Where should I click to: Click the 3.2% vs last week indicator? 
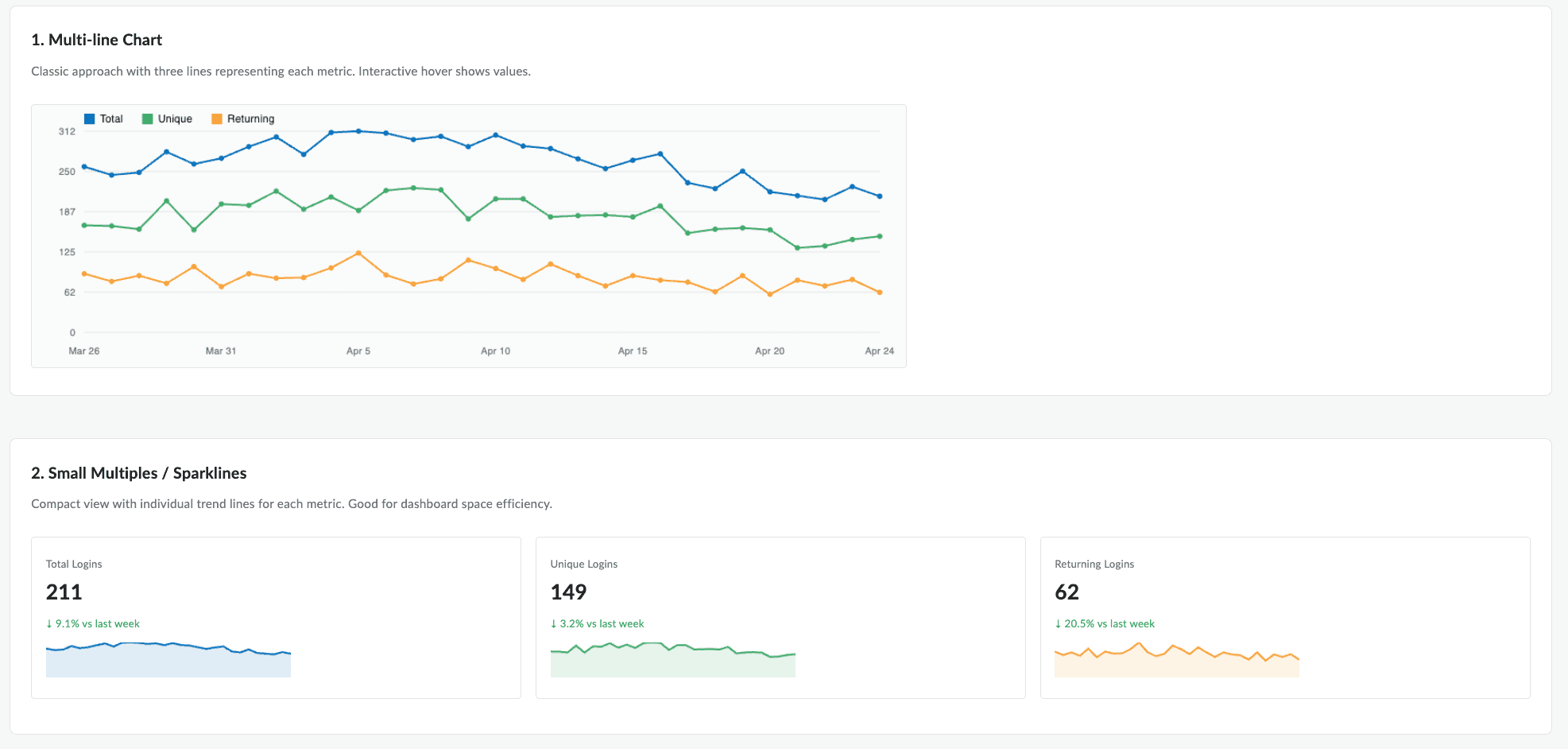pyautogui.click(x=598, y=624)
